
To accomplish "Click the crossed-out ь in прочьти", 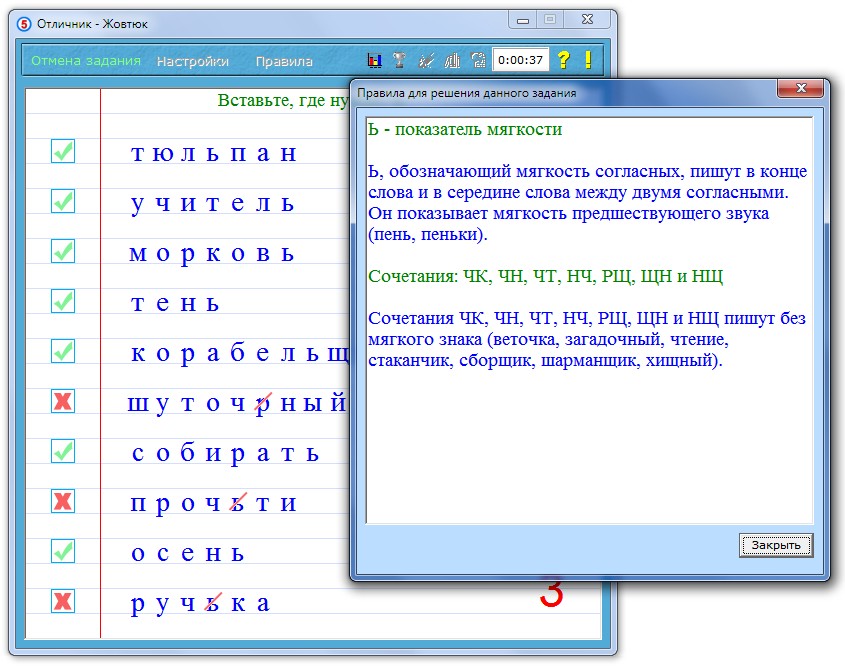I will coord(238,503).
